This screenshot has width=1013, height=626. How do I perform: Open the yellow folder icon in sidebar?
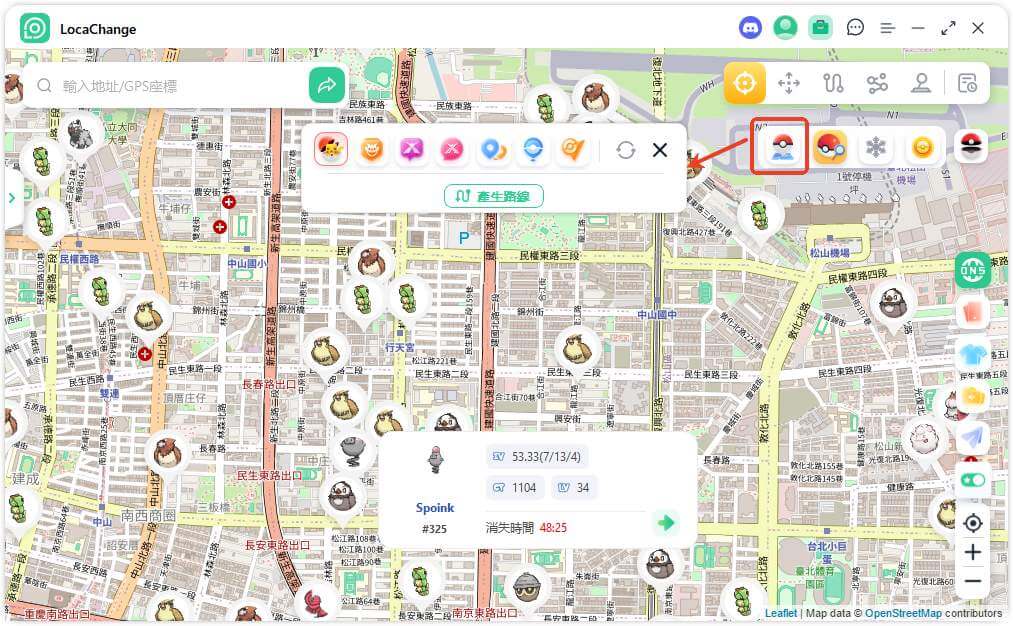click(972, 395)
